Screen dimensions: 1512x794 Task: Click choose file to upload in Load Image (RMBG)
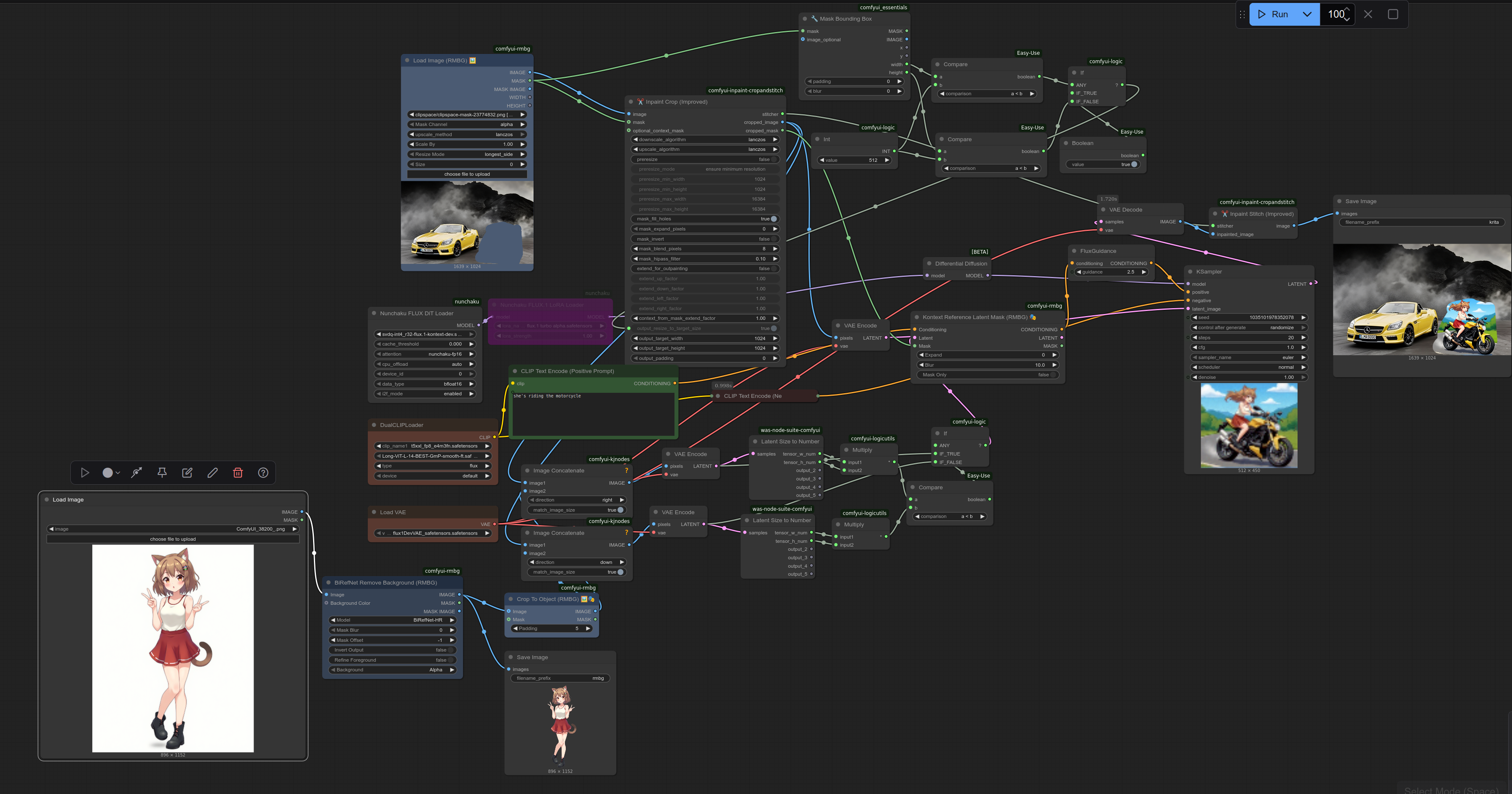click(x=467, y=174)
